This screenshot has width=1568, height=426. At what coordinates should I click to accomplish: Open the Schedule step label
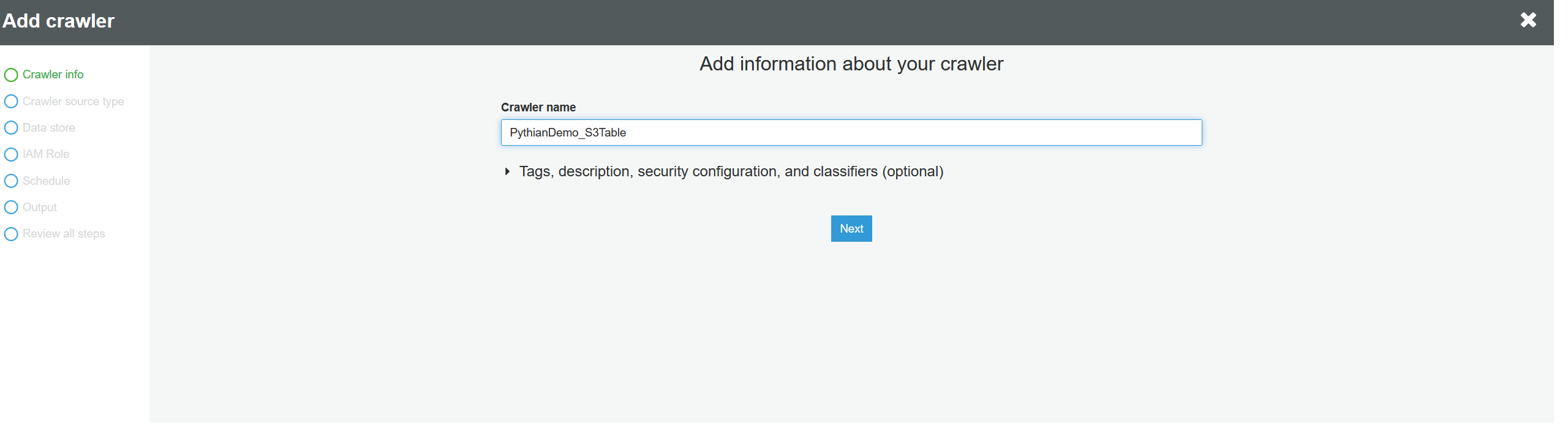(x=46, y=181)
